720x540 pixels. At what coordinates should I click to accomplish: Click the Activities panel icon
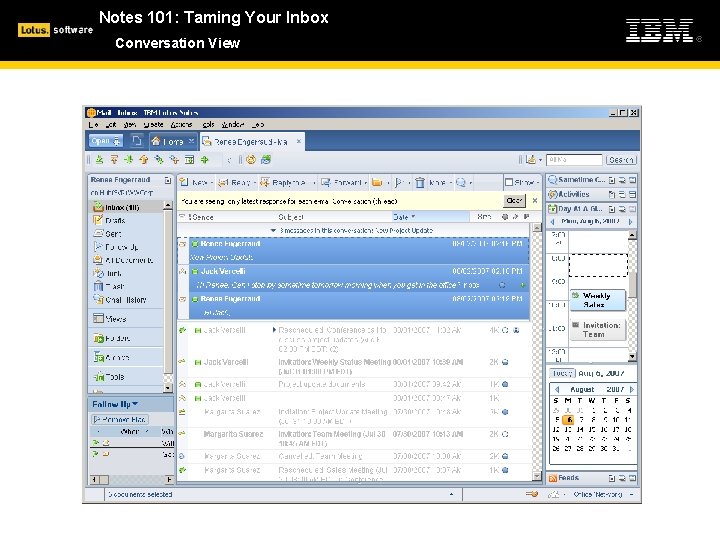point(553,194)
